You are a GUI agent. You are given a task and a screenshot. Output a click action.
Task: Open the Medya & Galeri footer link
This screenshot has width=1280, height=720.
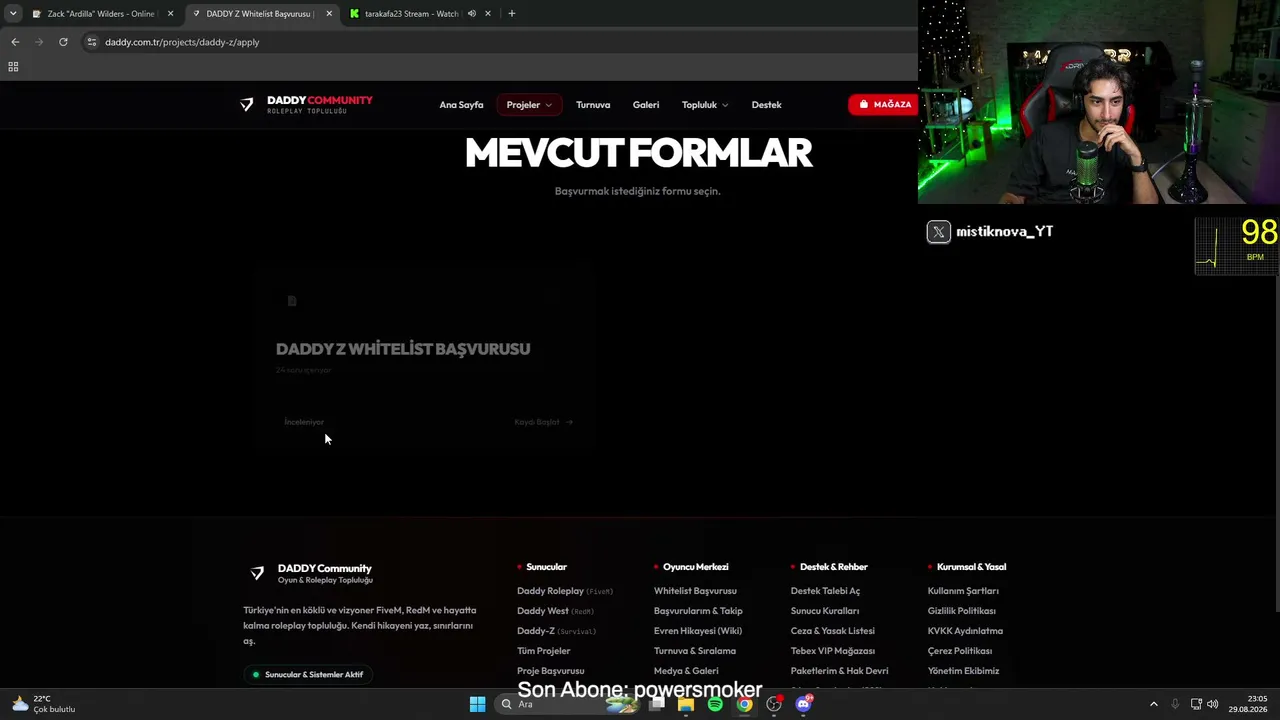(x=686, y=671)
